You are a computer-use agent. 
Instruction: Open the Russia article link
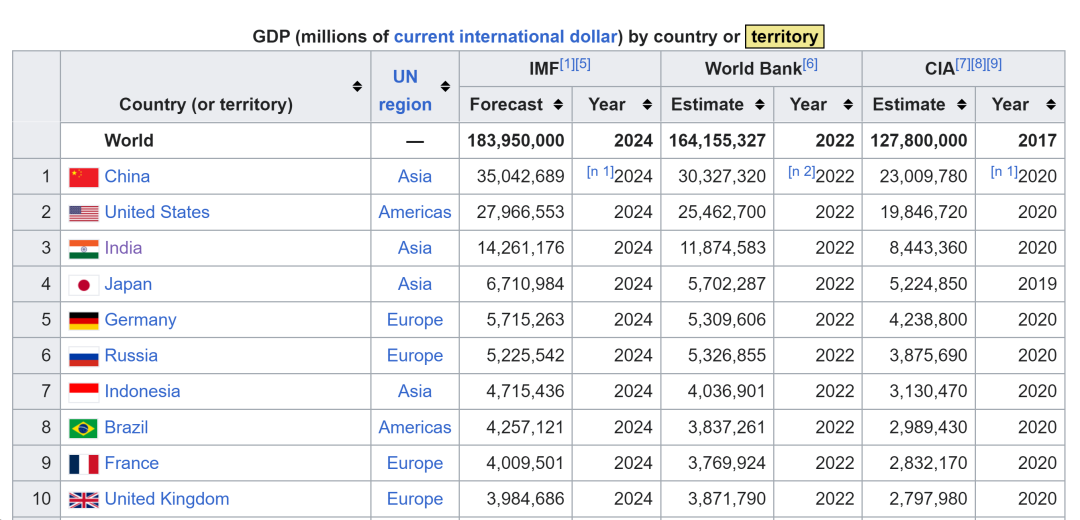point(131,355)
